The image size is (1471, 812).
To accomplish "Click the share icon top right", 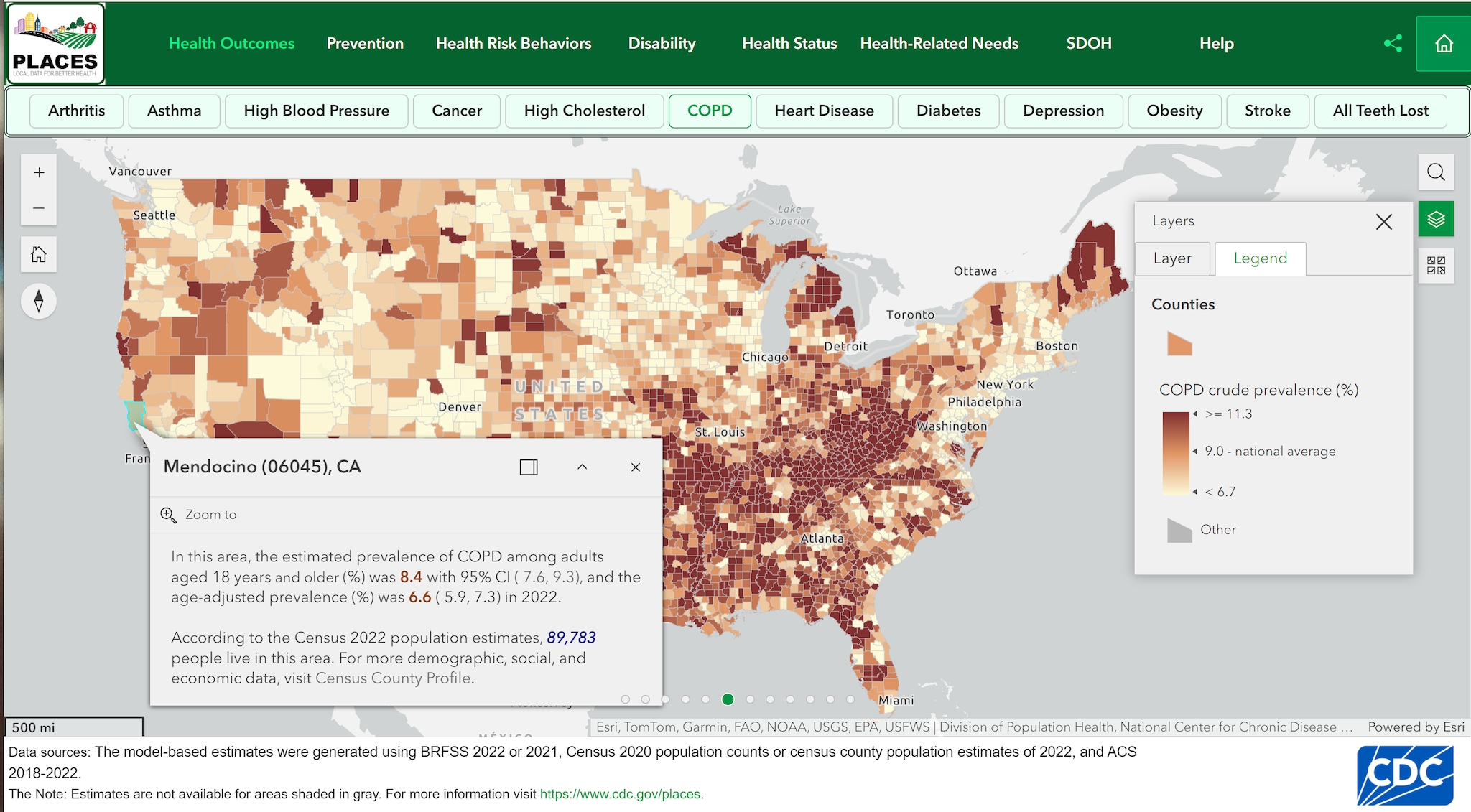I will click(1392, 43).
